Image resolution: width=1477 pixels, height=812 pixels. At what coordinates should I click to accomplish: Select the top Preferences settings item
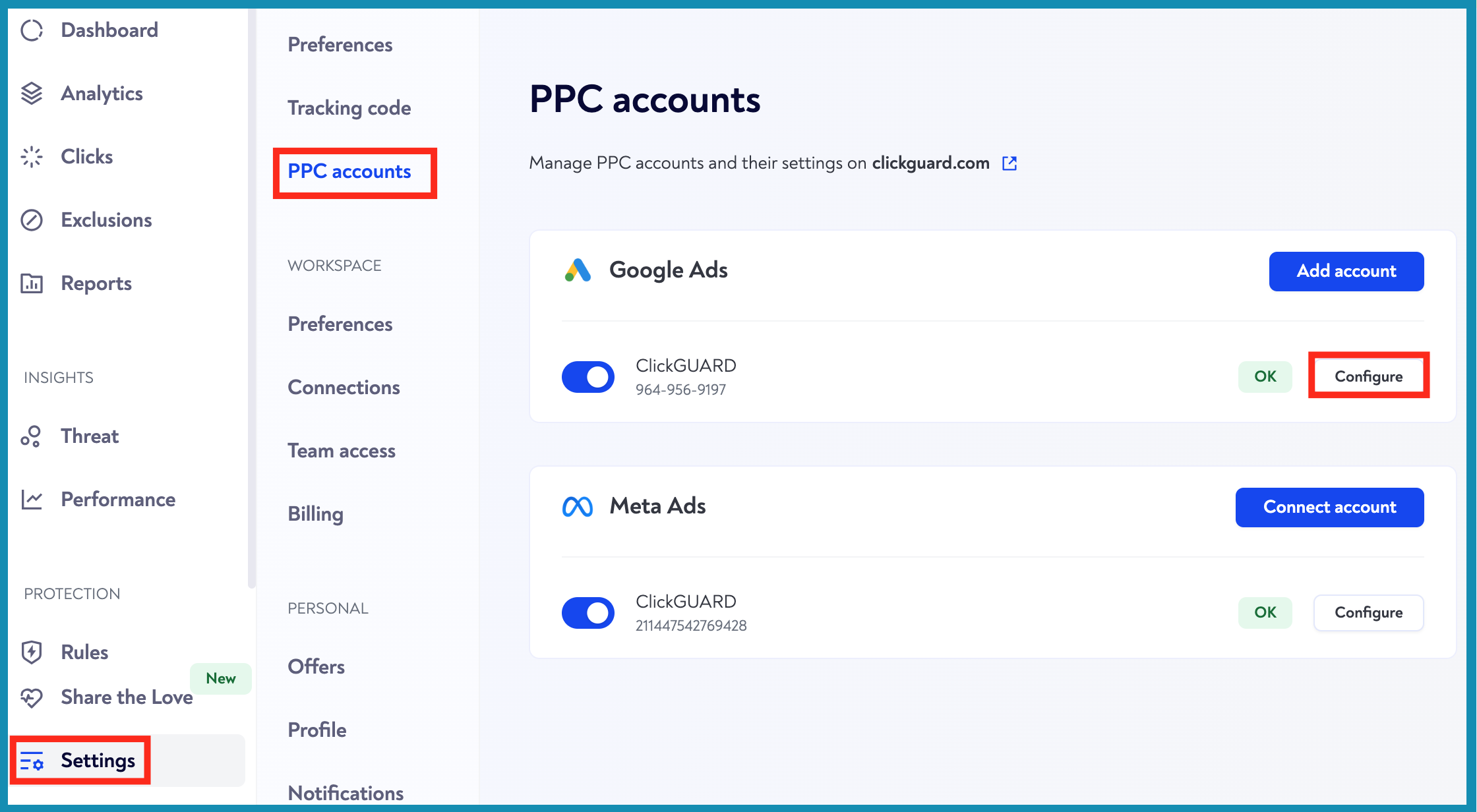tap(340, 45)
